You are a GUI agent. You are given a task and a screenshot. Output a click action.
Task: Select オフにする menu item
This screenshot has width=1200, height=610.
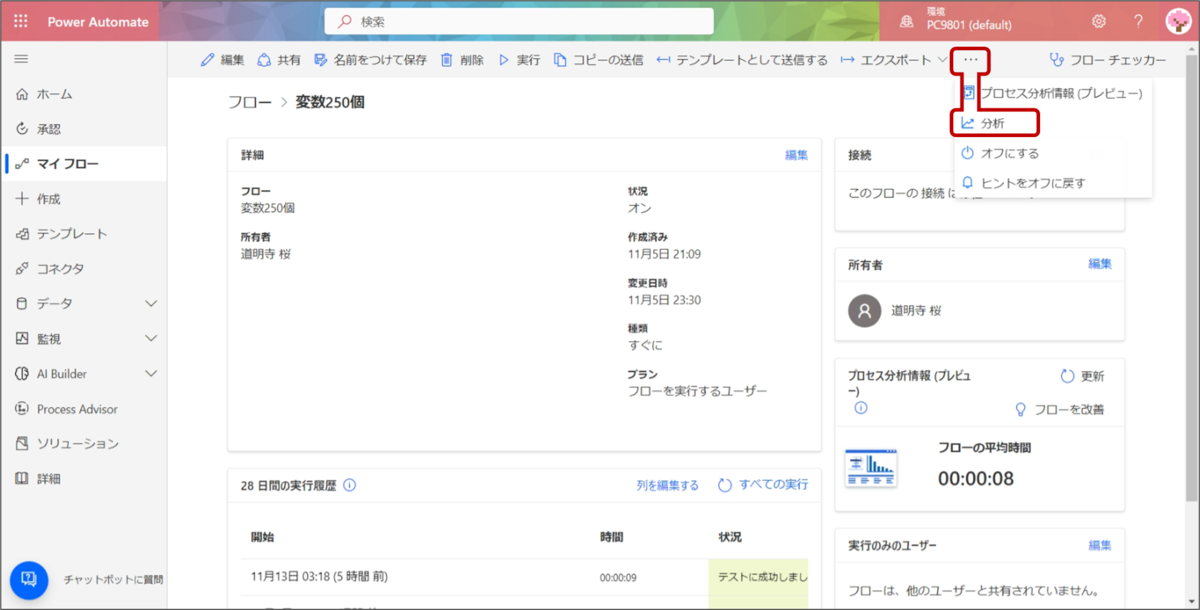[1052, 153]
